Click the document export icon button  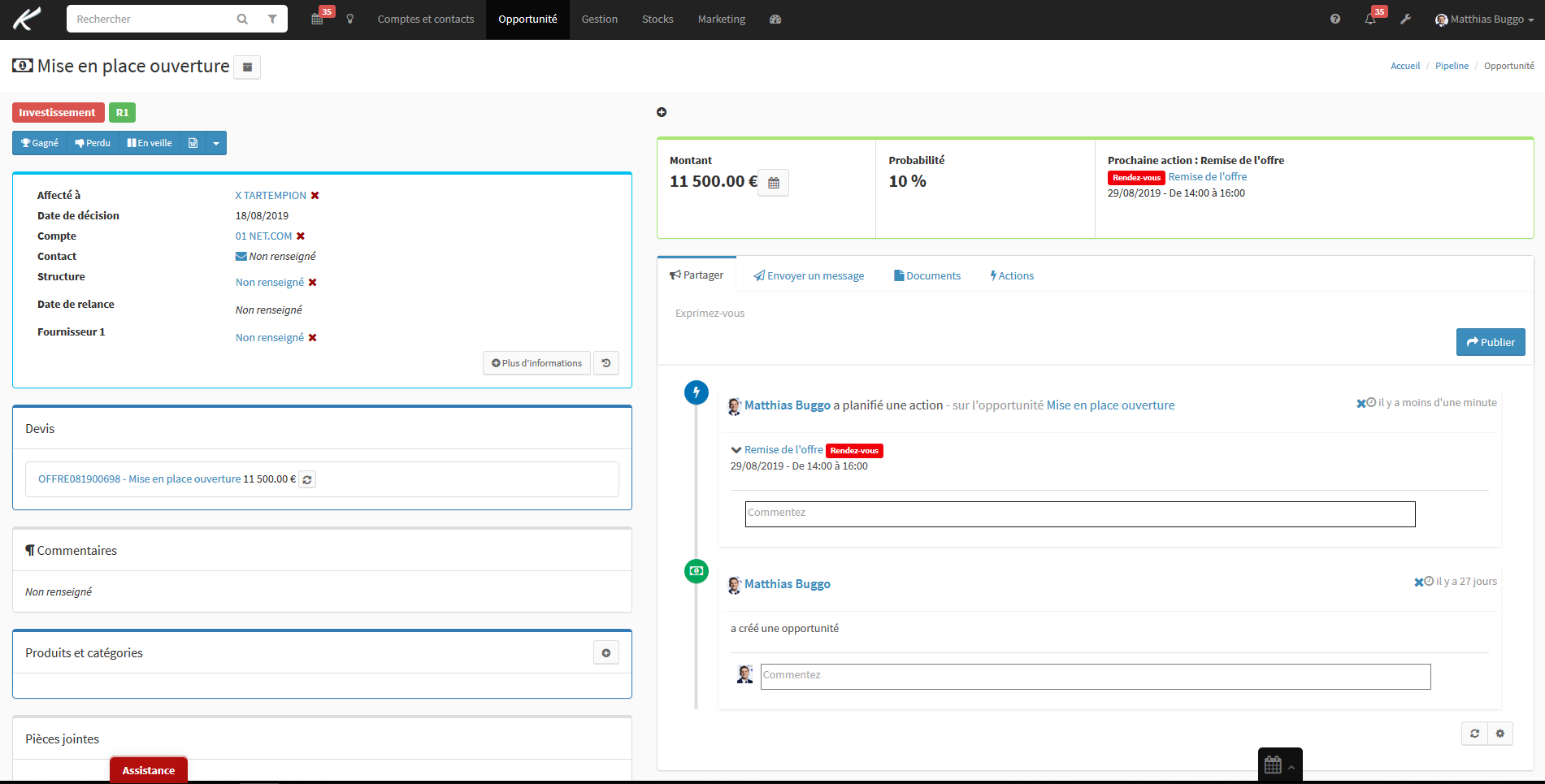pos(193,143)
